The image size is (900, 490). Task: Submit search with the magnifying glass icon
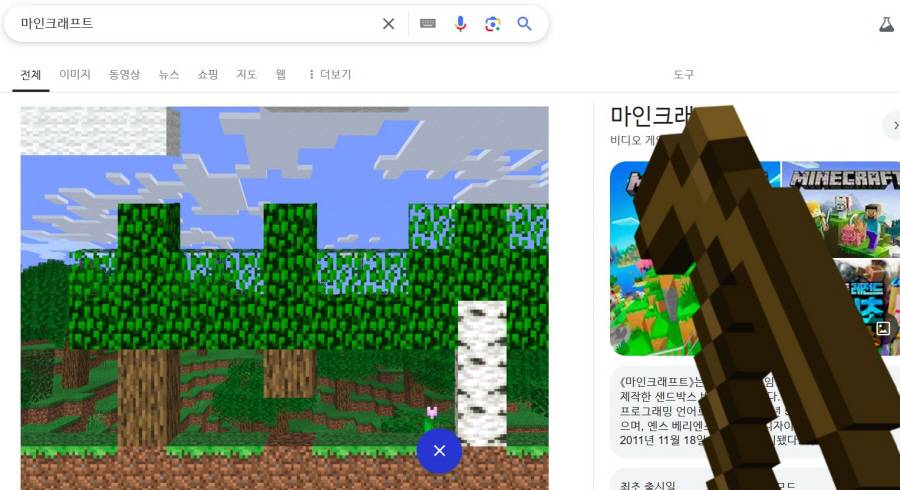(x=524, y=24)
